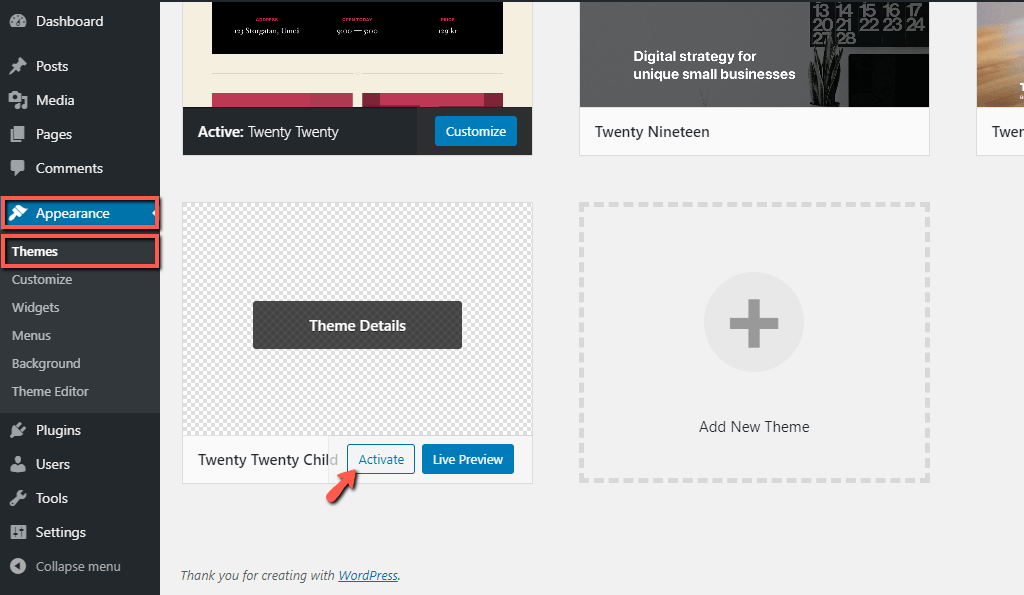Click the Twenty Twenty Child theme name
This screenshot has width=1024, height=595.
coord(268,459)
